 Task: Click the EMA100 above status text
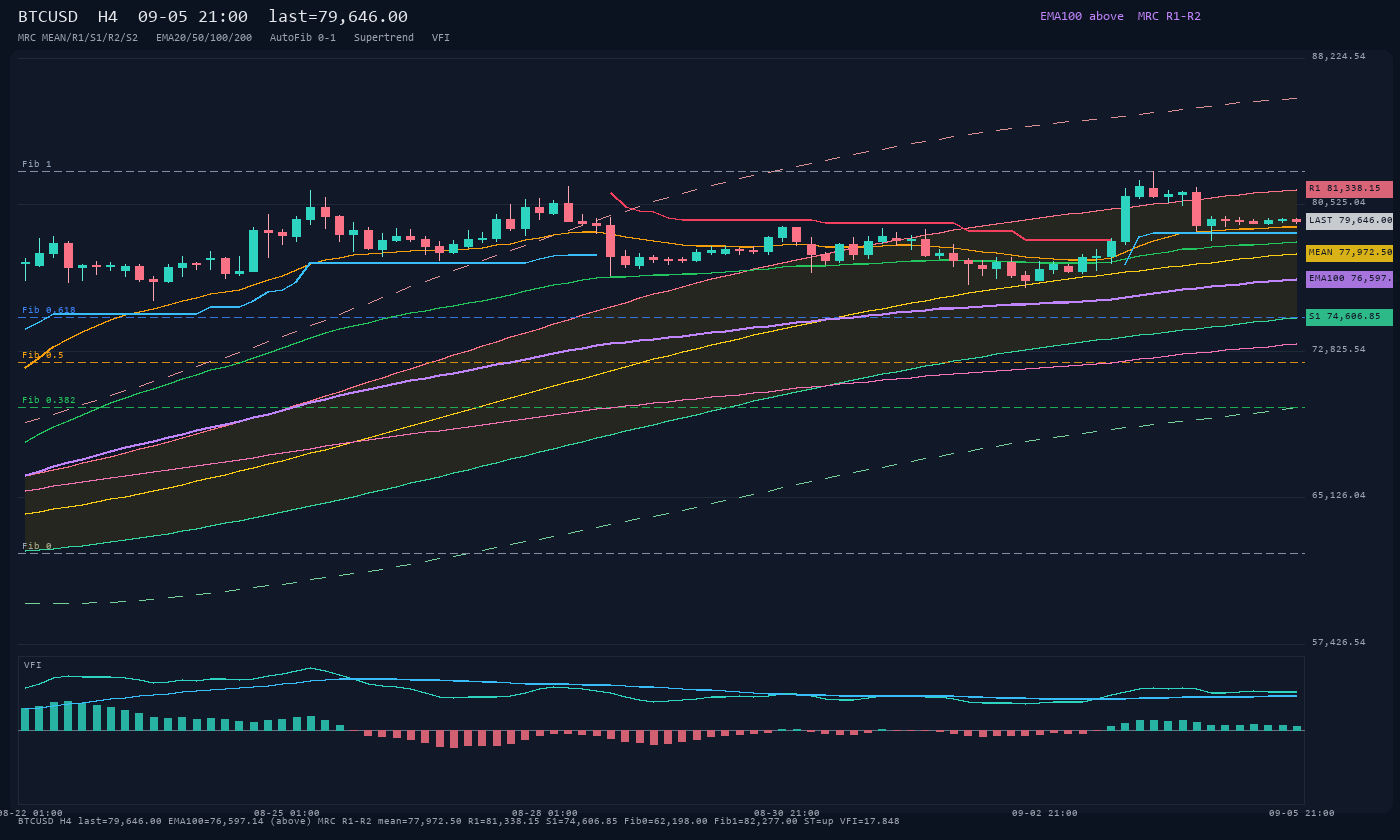(x=1082, y=16)
